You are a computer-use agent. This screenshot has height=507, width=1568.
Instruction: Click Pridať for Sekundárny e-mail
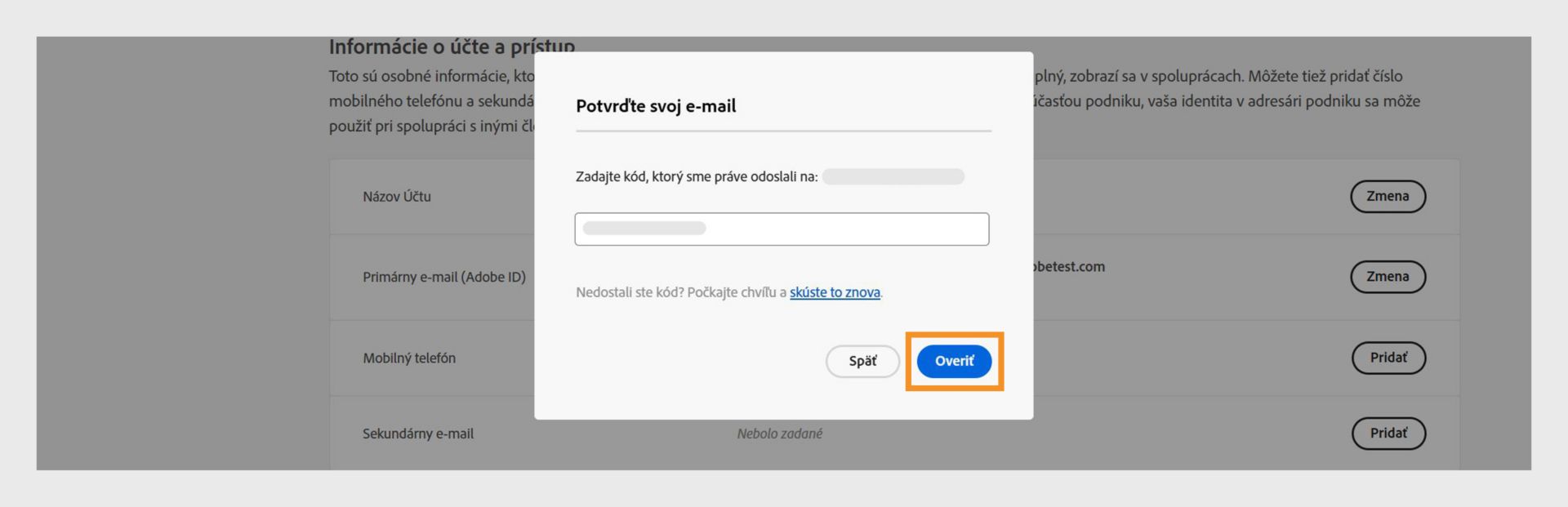pos(1388,433)
